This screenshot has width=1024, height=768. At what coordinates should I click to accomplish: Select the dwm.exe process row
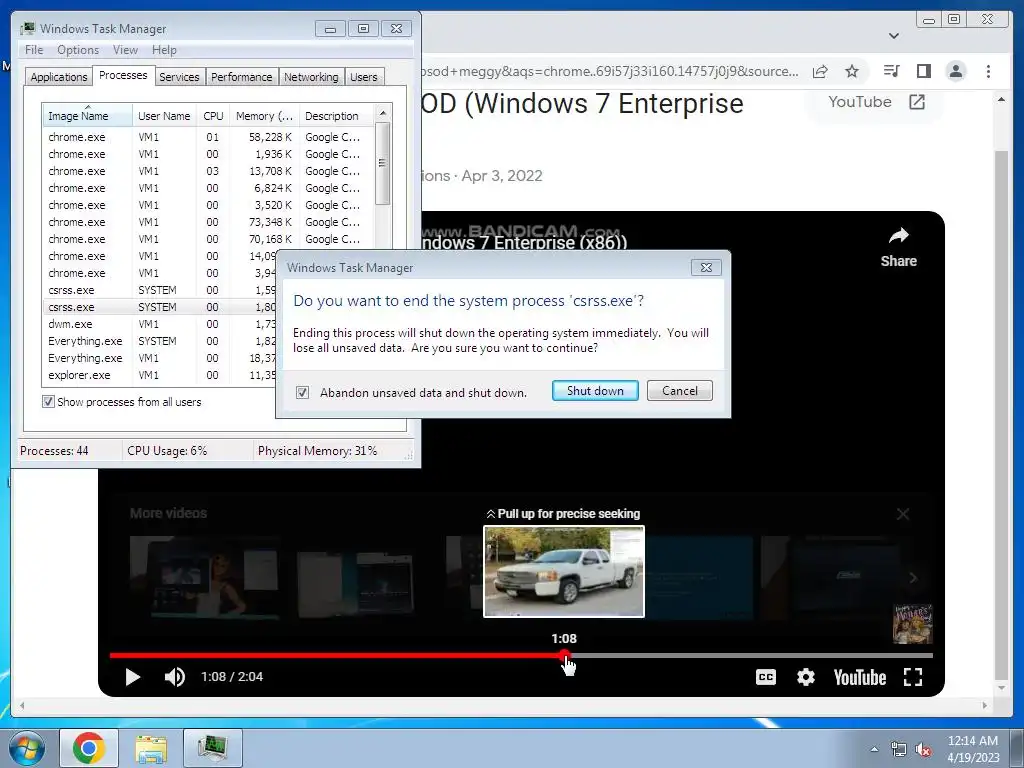[x=161, y=324]
